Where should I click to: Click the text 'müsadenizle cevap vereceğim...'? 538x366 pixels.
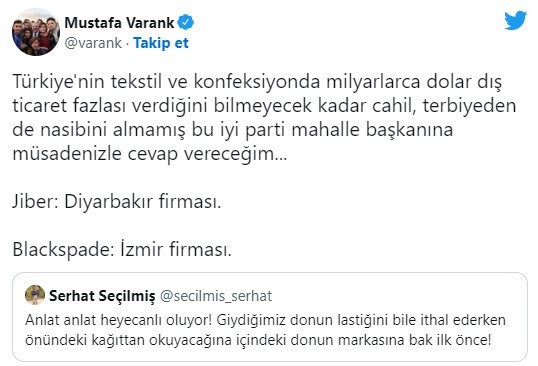point(150,153)
